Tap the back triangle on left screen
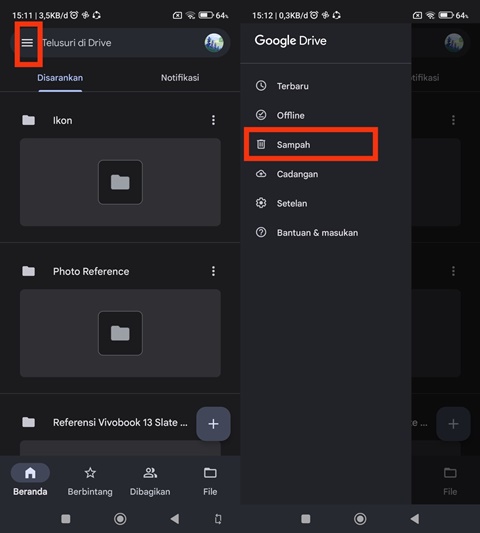Viewport: 480px width, 533px height. pyautogui.click(x=175, y=519)
